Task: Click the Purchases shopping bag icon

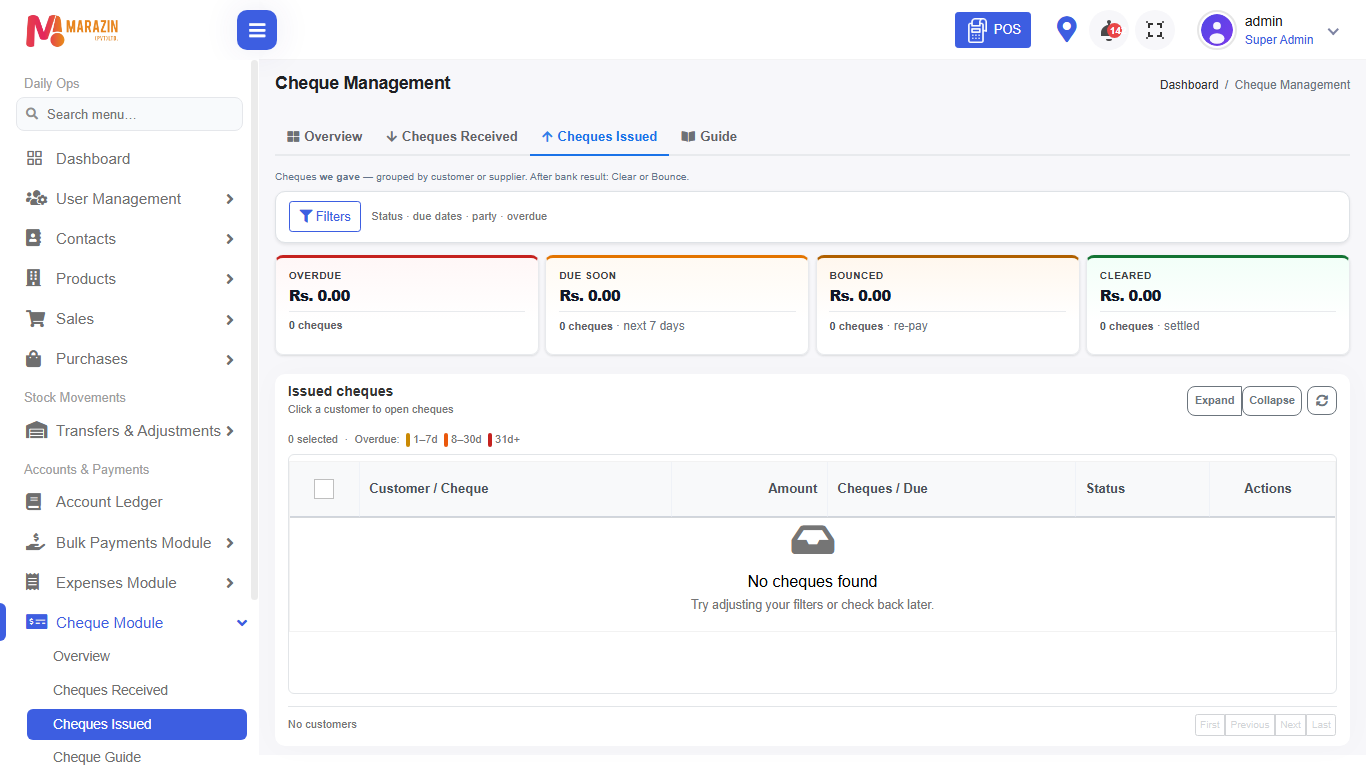Action: [34, 358]
